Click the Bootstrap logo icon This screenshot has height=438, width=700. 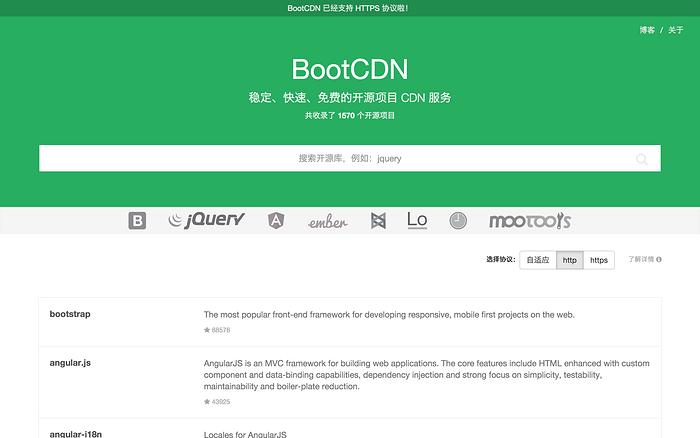[137, 221]
